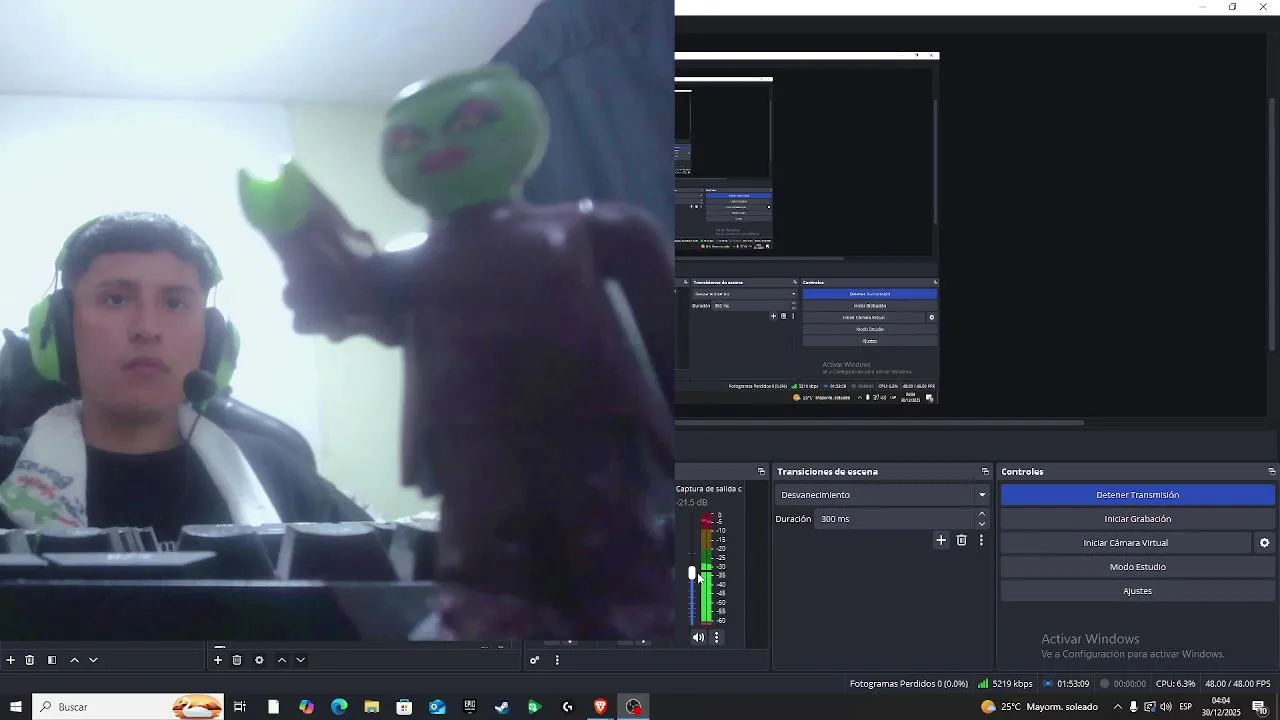Viewport: 1280px width, 720px height.
Task: Click the preview horizontal scrollbar
Action: click(x=880, y=423)
